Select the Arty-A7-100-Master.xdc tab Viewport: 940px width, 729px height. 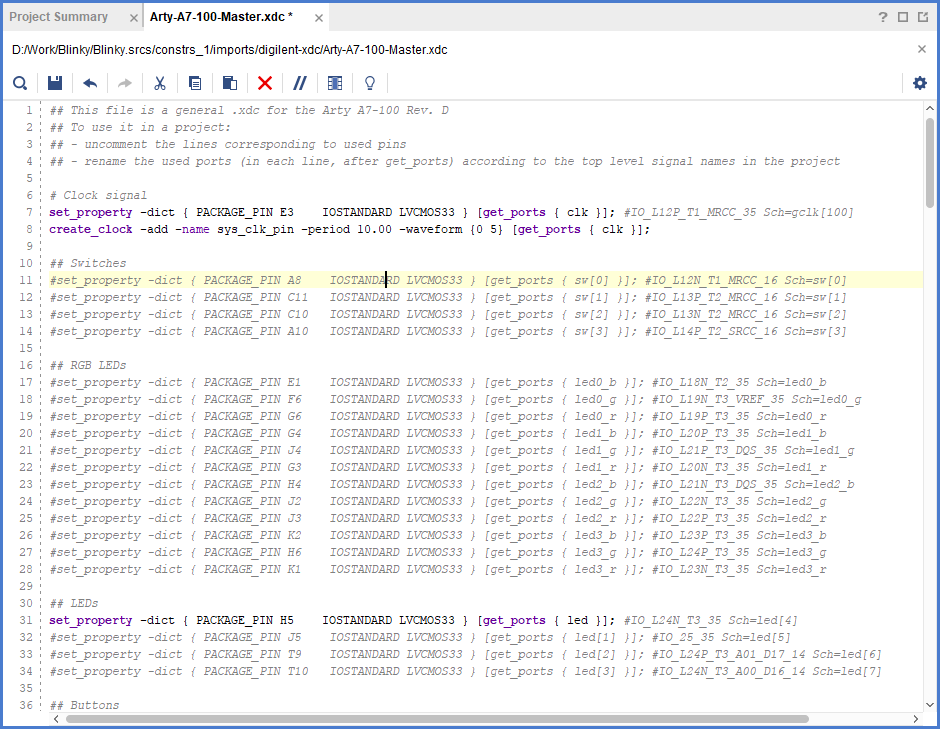[221, 17]
